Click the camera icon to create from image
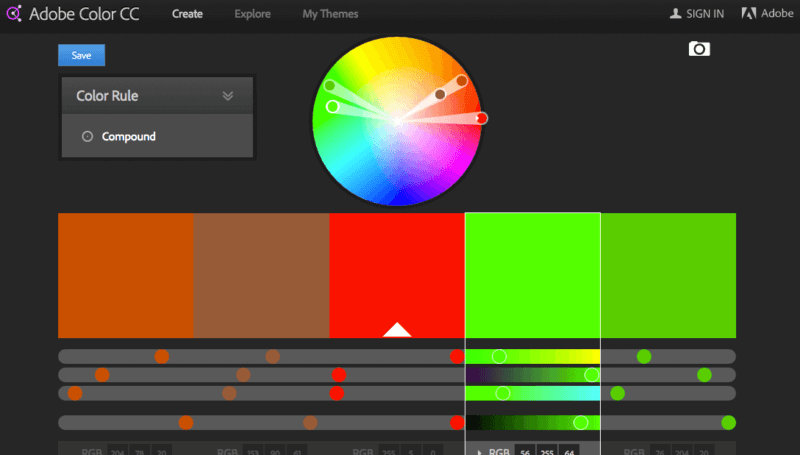 699,48
